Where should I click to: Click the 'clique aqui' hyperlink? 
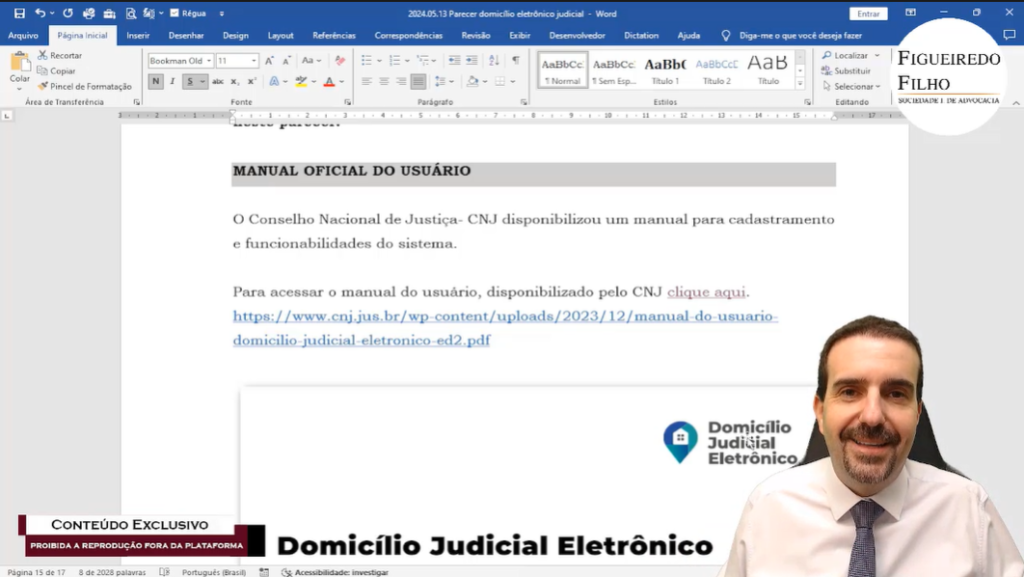[x=706, y=292]
